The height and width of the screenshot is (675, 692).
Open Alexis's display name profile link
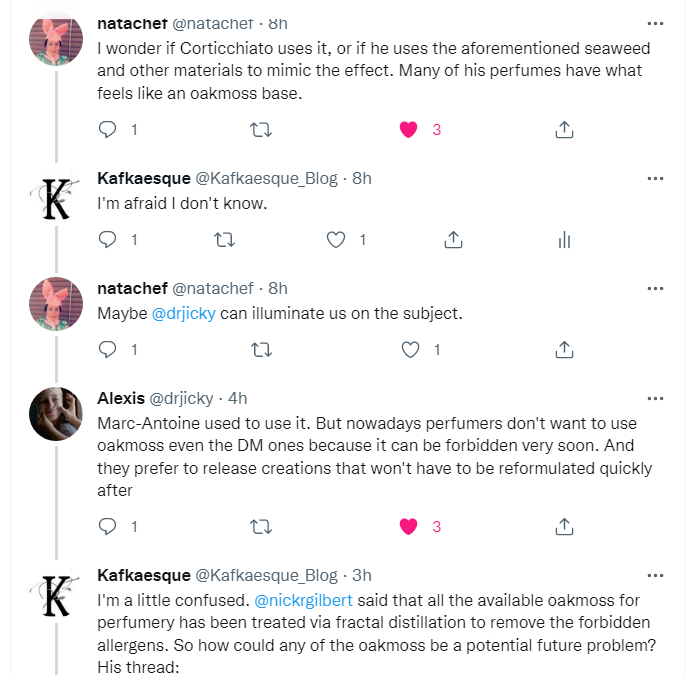(121, 398)
